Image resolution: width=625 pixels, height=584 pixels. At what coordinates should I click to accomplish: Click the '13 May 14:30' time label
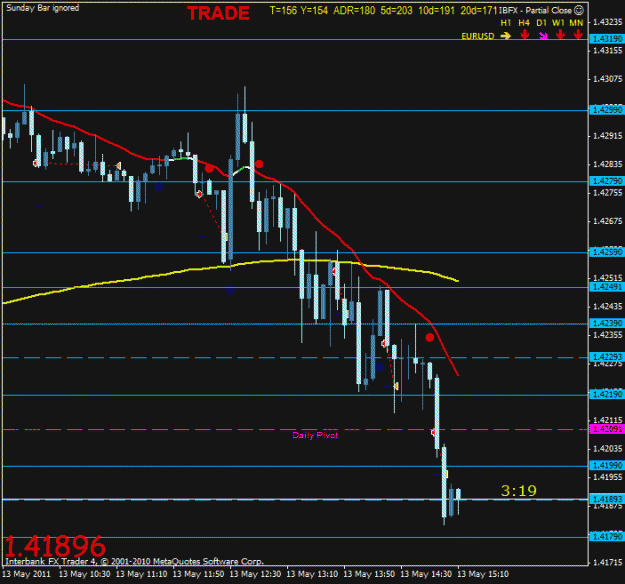coord(426,574)
